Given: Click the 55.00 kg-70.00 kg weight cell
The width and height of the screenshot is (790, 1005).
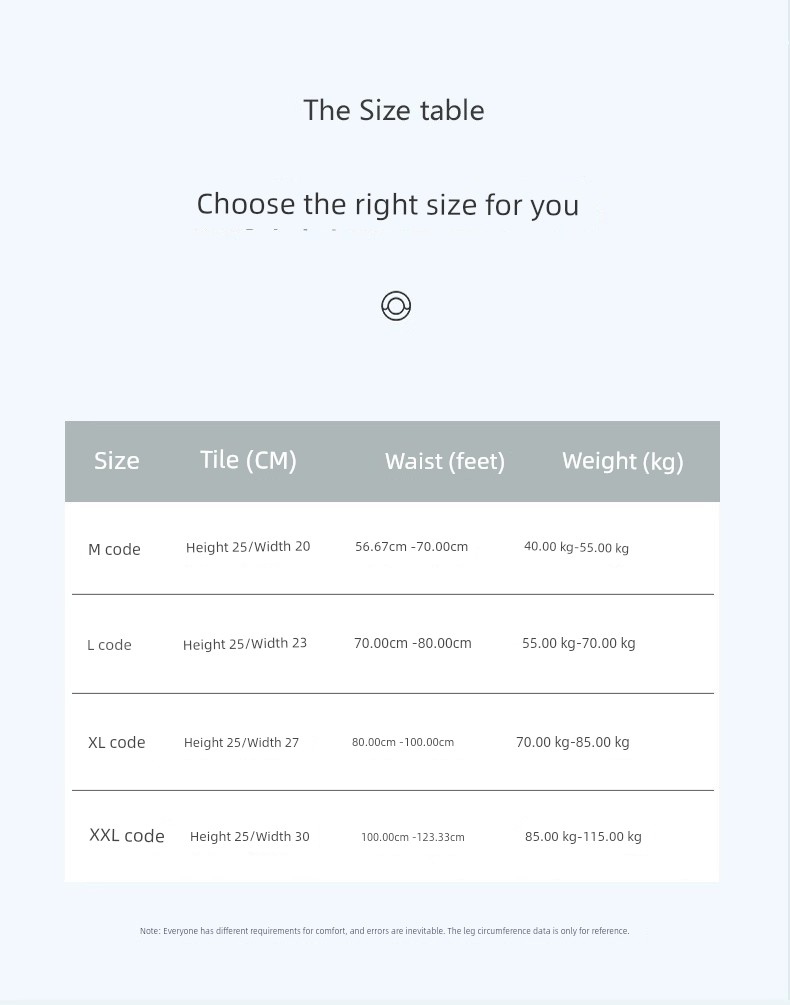Looking at the screenshot, I should click(579, 643).
